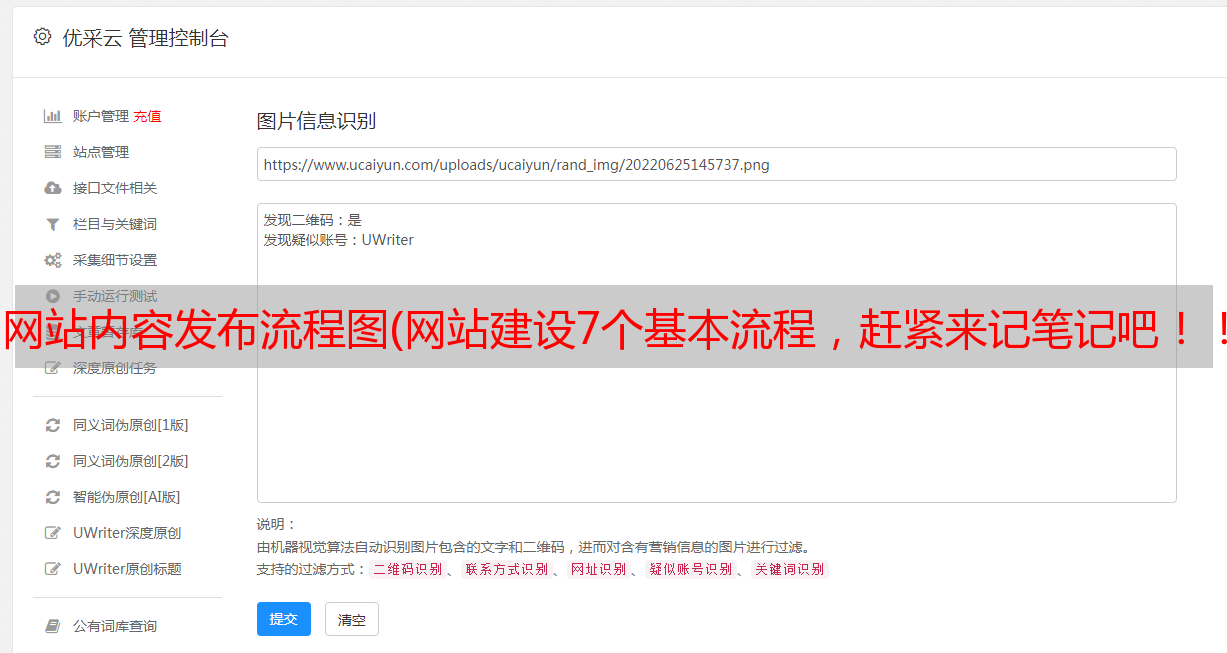Click the 关键词识别 filter tag
The height and width of the screenshot is (653, 1227).
click(x=789, y=569)
